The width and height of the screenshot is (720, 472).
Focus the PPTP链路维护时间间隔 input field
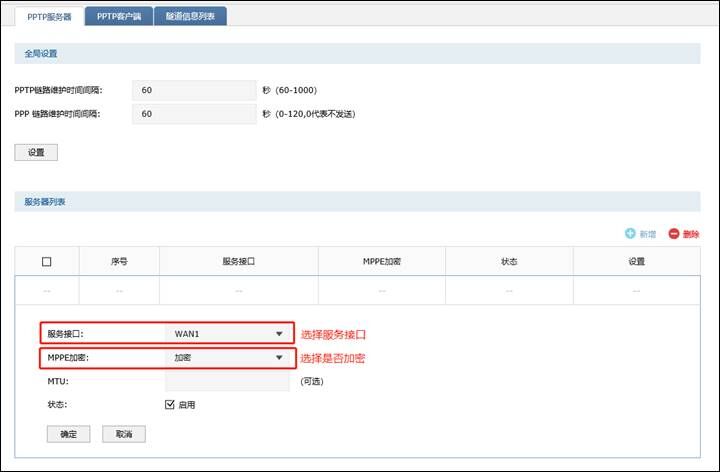coord(194,90)
